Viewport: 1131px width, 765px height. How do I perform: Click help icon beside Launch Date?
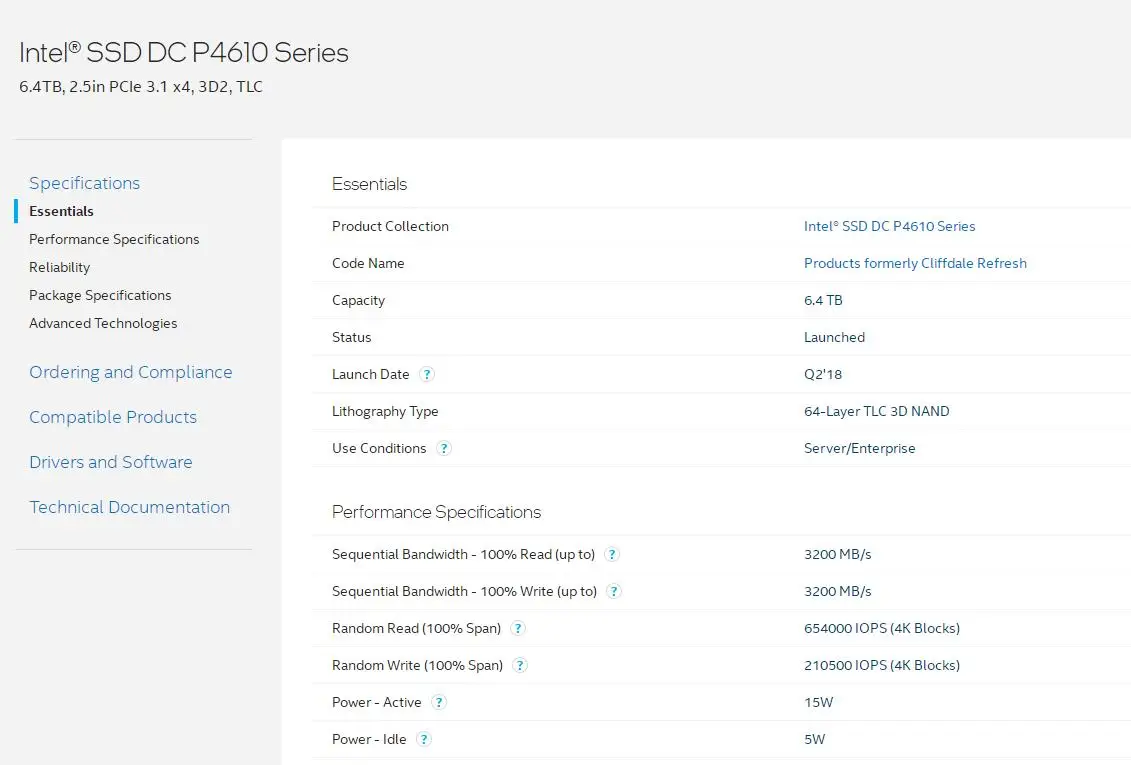pos(427,374)
